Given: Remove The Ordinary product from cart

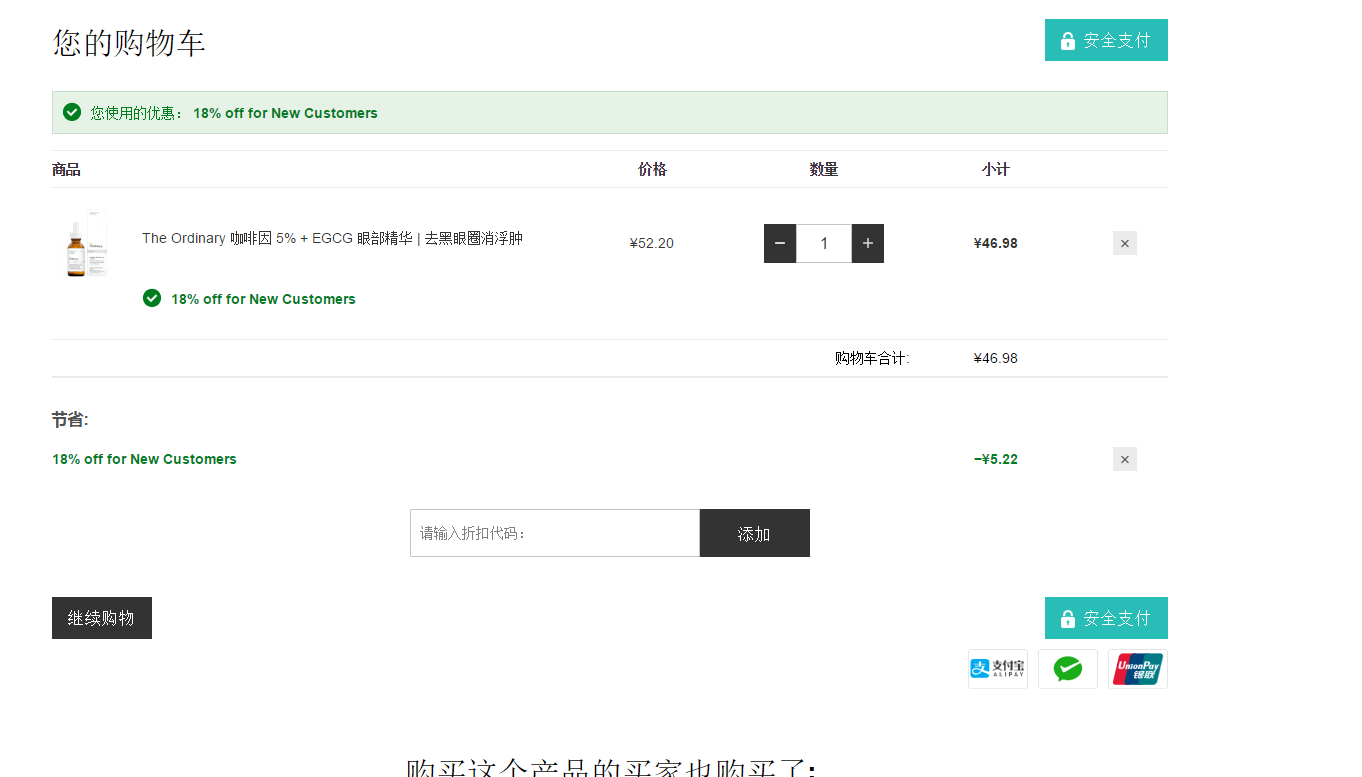Looking at the screenshot, I should coord(1125,243).
